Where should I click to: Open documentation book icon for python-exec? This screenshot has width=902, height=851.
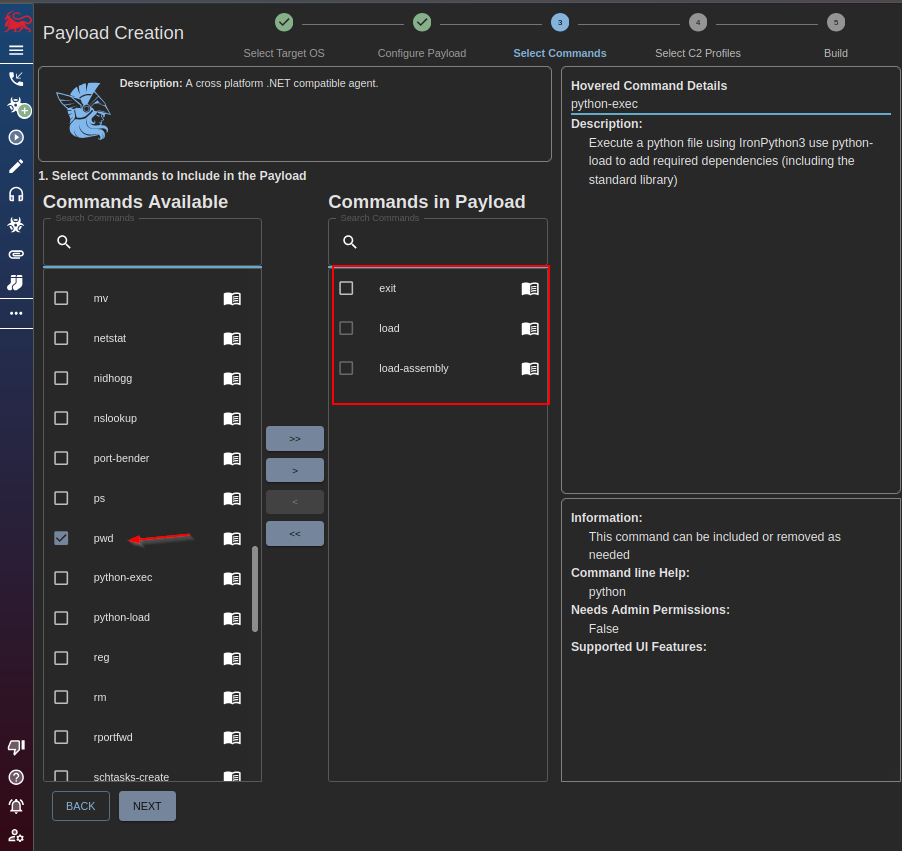tap(232, 578)
